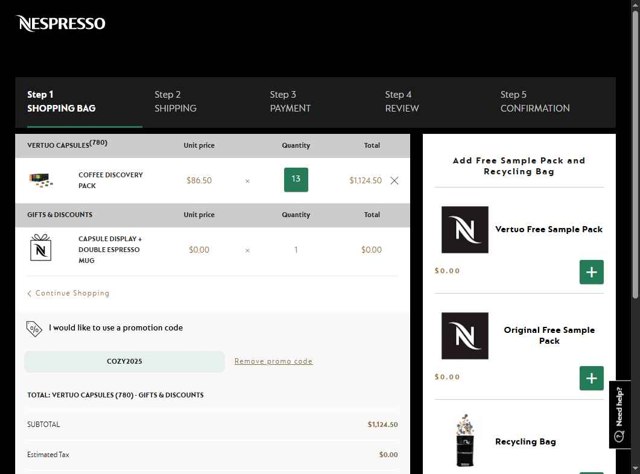The width and height of the screenshot is (640, 474).
Task: Expand I would like to use a promotion code
Action: [x=116, y=328]
